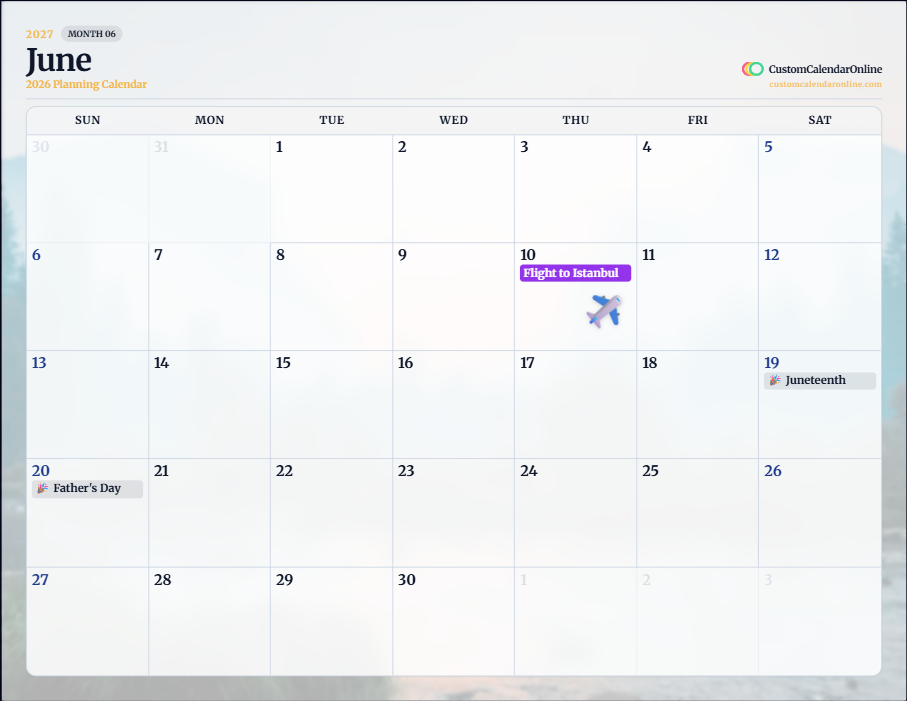Viewport: 907px width, 701px height.
Task: Select day 17 on the calendar
Action: coord(576,405)
